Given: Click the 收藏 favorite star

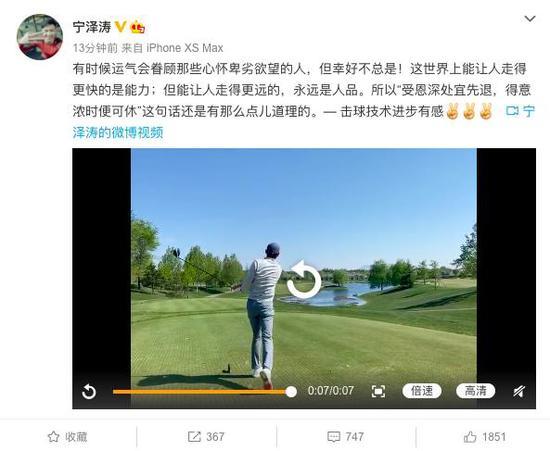Looking at the screenshot, I should pyautogui.click(x=67, y=437).
